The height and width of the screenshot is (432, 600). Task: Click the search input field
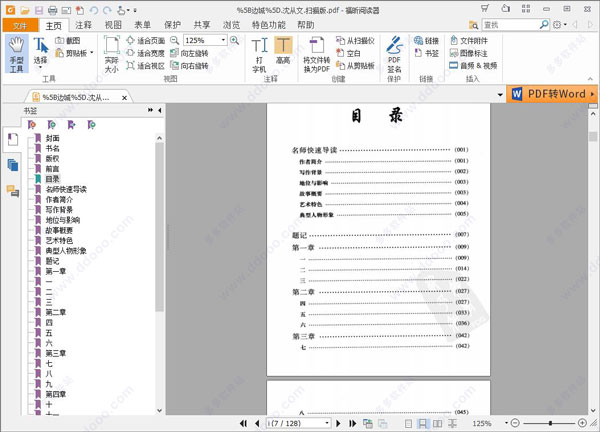[x=510, y=25]
